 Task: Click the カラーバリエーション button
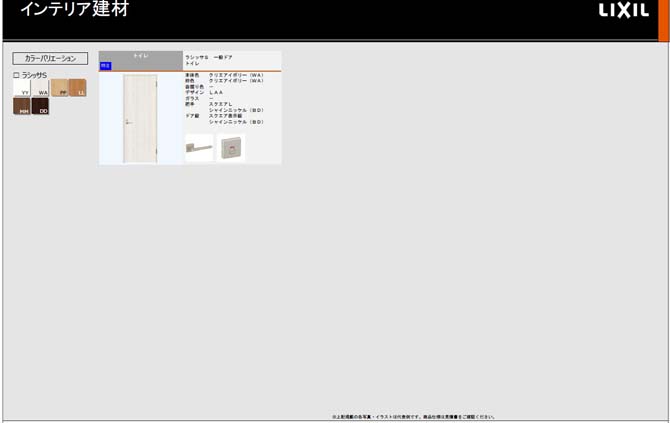point(50,59)
